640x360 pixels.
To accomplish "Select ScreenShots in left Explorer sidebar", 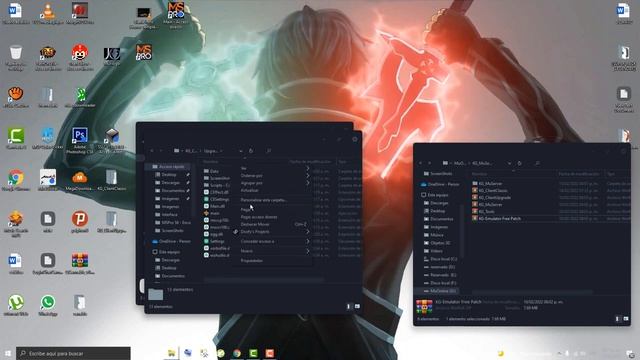I will [169, 230].
